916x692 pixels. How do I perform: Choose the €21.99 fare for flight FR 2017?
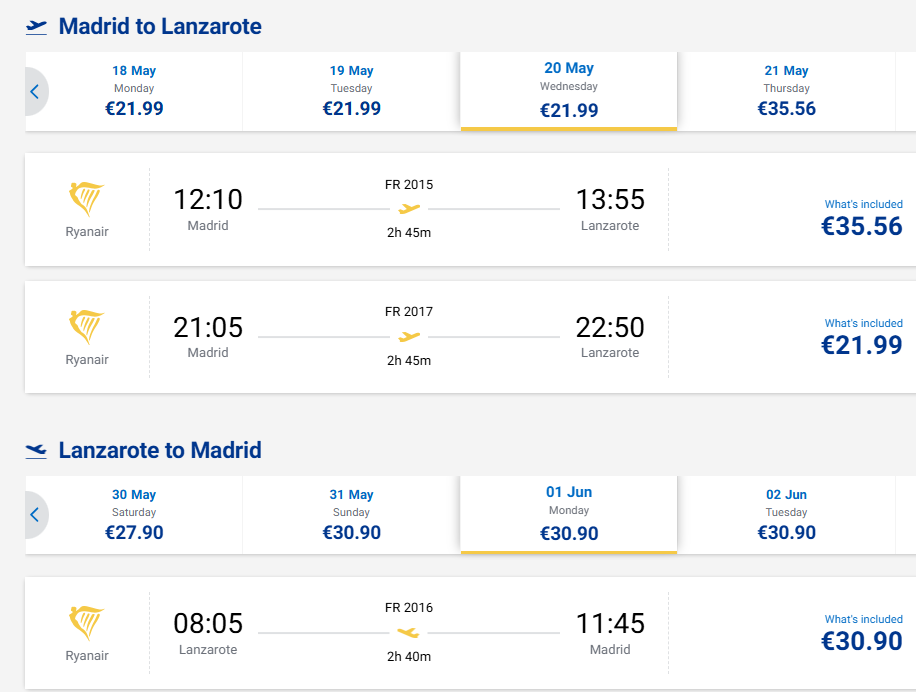pyautogui.click(x=861, y=345)
